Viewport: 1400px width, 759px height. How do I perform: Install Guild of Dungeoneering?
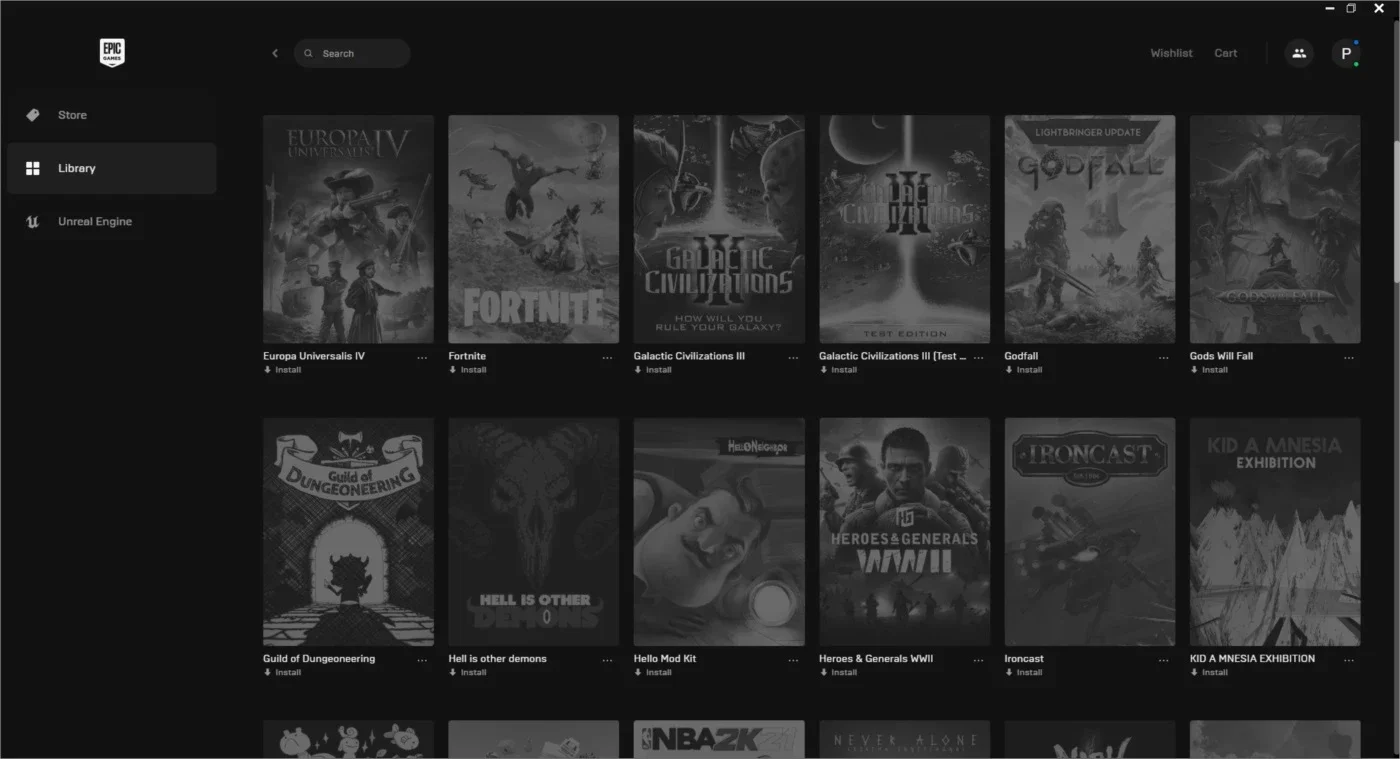coord(282,673)
